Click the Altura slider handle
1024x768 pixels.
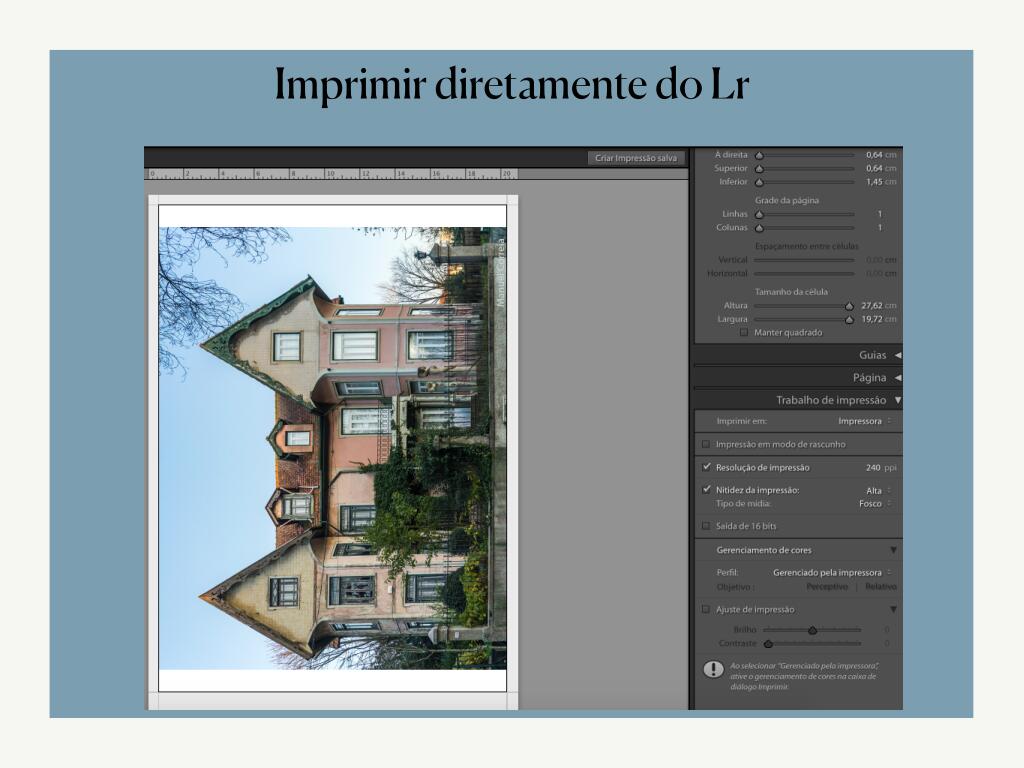coord(849,306)
